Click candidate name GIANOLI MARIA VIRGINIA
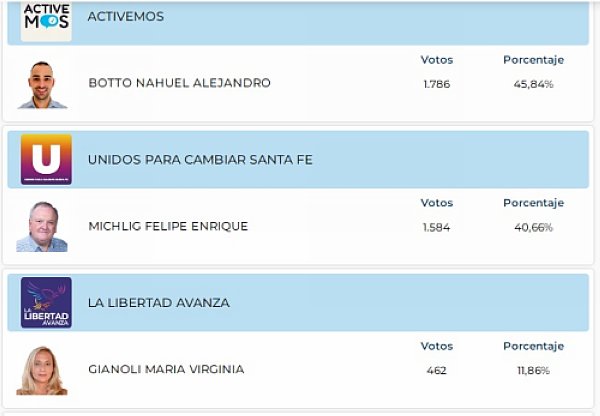This screenshot has width=600, height=416. [166, 370]
